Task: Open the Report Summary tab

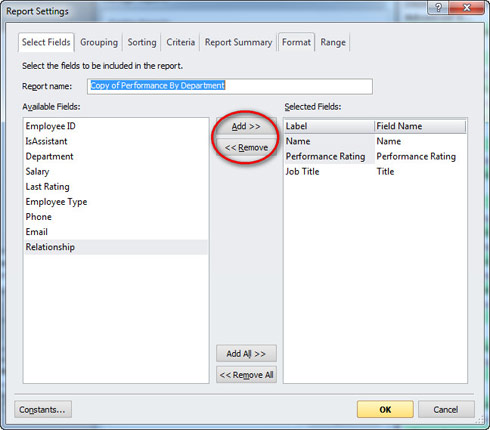Action: click(238, 42)
